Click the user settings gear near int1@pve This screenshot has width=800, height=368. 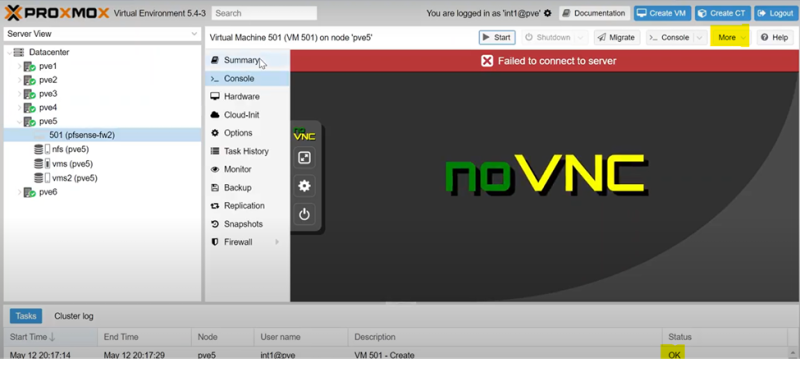click(547, 13)
